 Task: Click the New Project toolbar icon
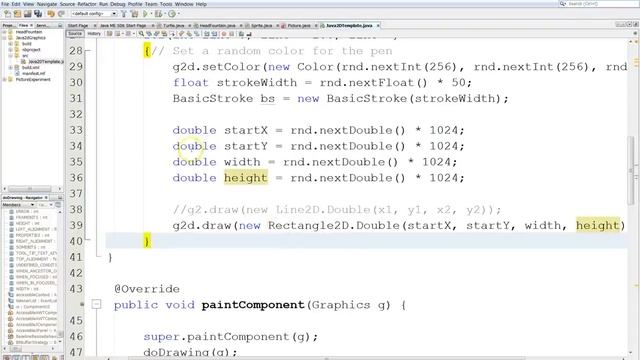pyautogui.click(x=17, y=14)
